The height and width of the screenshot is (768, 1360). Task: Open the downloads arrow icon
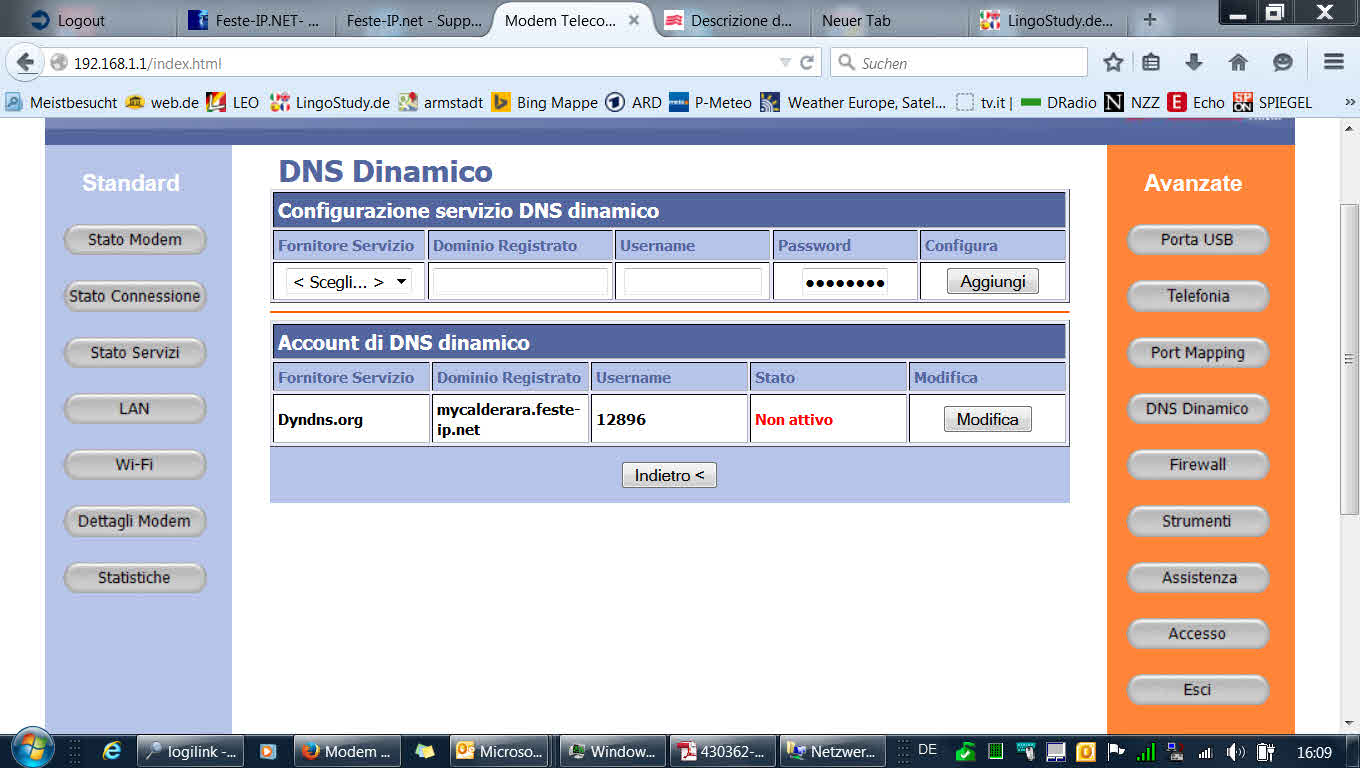1193,61
